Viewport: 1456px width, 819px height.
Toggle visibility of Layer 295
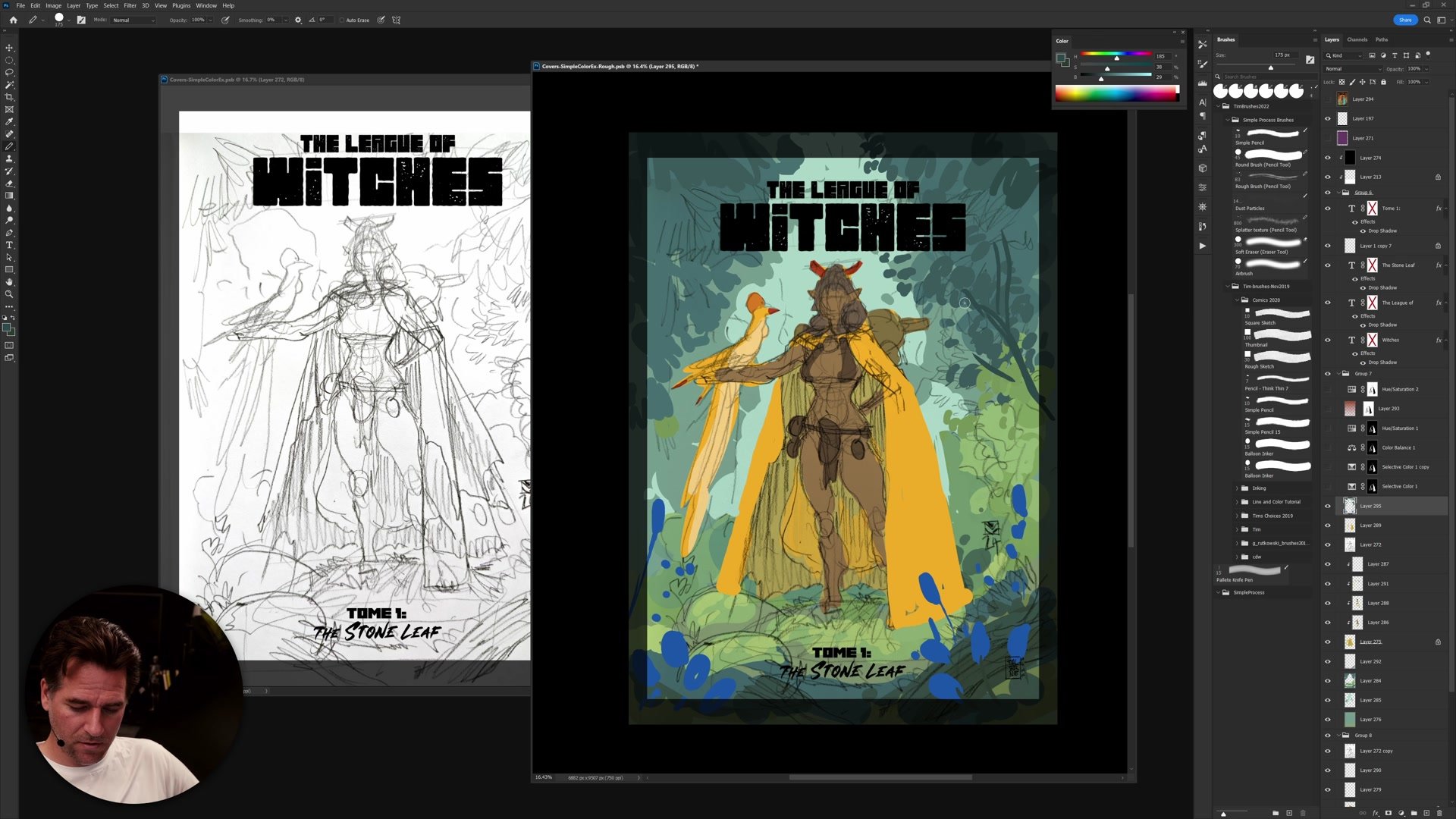point(1327,506)
